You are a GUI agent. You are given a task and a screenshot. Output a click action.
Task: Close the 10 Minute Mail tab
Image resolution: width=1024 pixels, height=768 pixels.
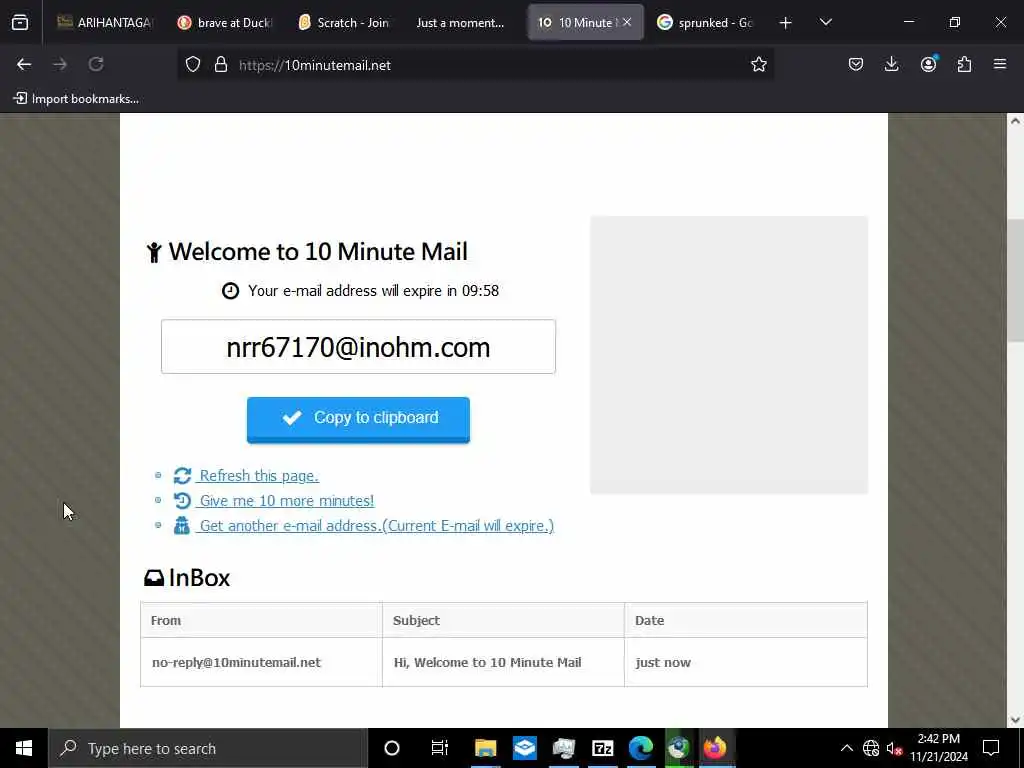(x=627, y=22)
